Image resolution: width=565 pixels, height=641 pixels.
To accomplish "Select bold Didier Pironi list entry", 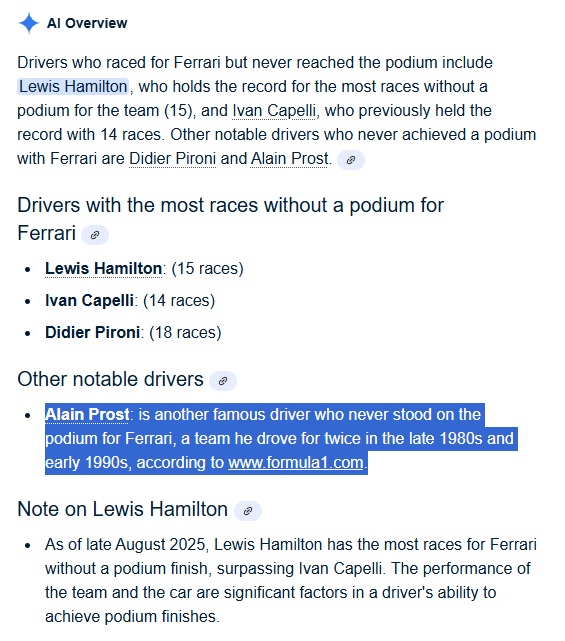I will coord(92,332).
